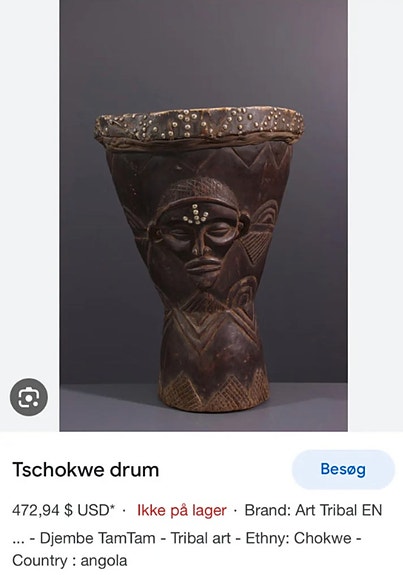Tap the white dot forehead ornament on carving

[195, 215]
